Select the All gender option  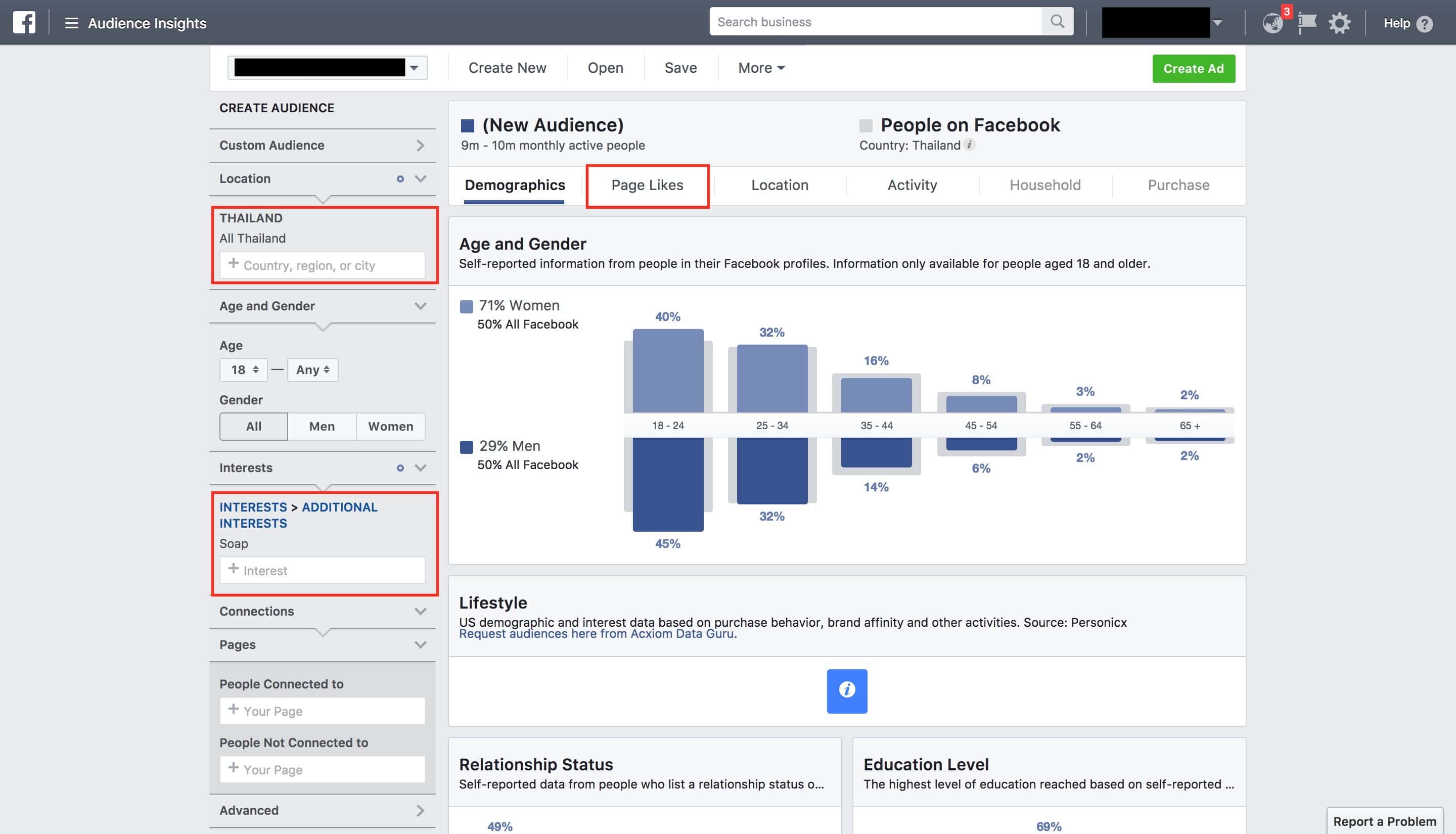pos(253,426)
